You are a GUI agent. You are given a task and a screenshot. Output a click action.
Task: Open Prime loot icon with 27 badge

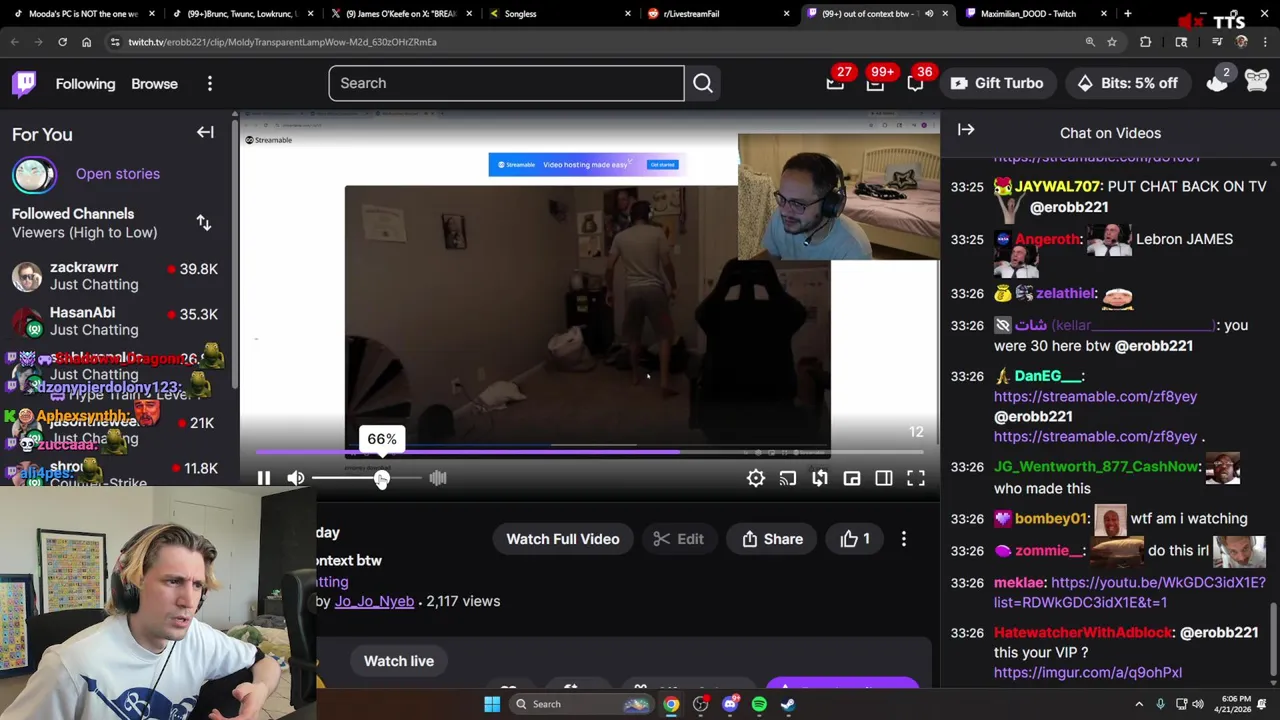(835, 84)
